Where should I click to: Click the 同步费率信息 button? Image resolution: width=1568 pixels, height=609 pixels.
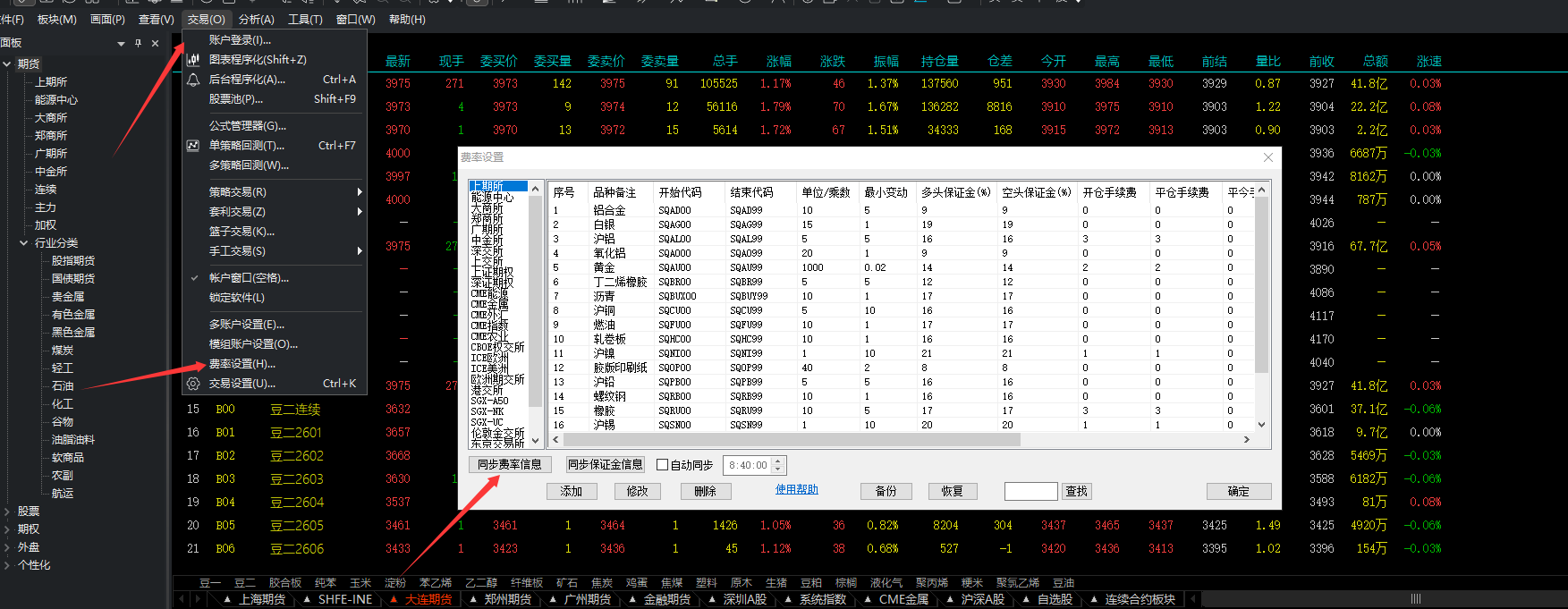pyautogui.click(x=509, y=464)
